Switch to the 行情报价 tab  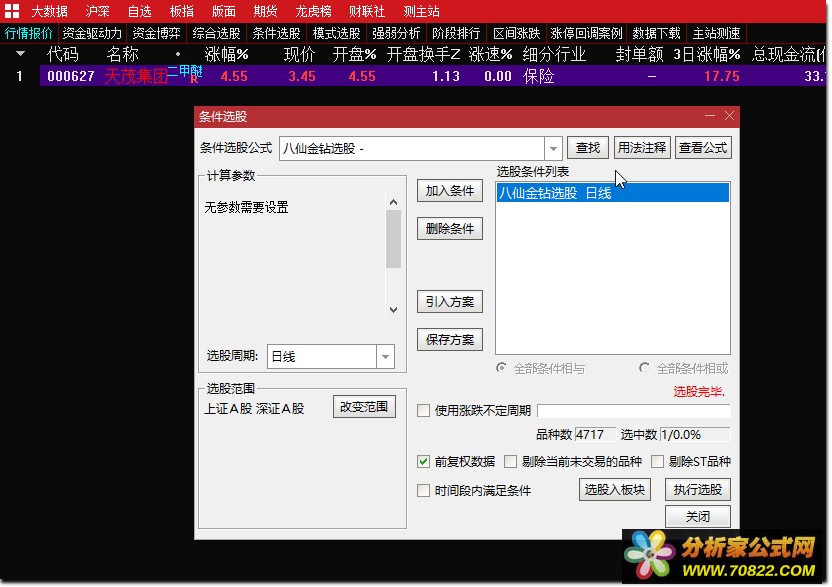pos(28,33)
